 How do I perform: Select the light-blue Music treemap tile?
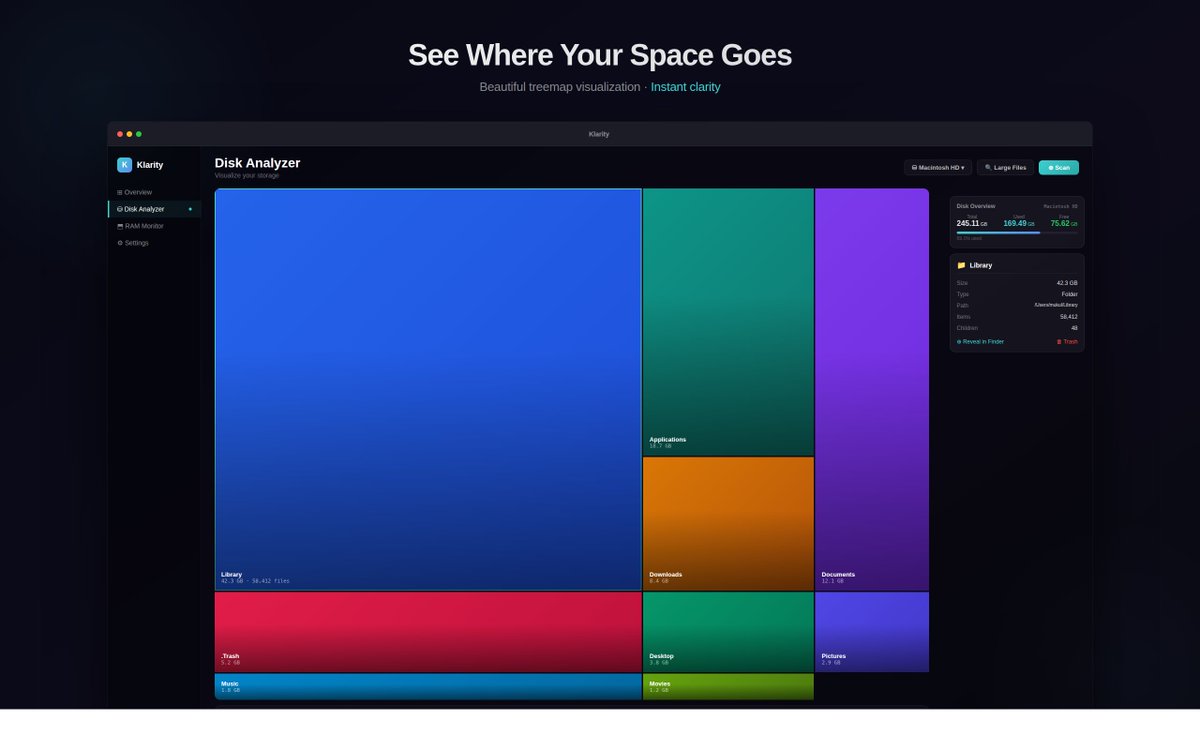tap(428, 687)
